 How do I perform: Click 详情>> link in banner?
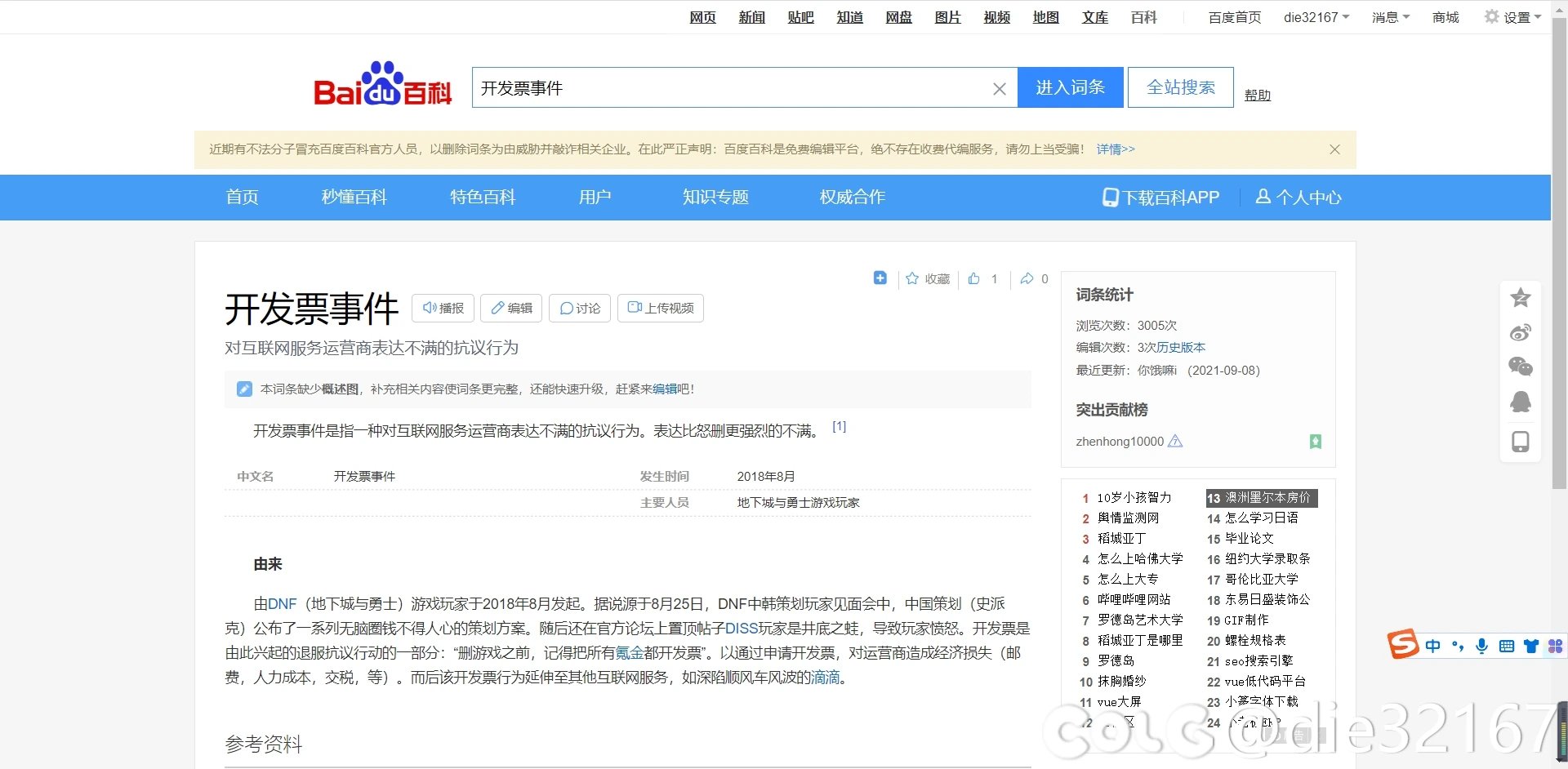(1116, 149)
